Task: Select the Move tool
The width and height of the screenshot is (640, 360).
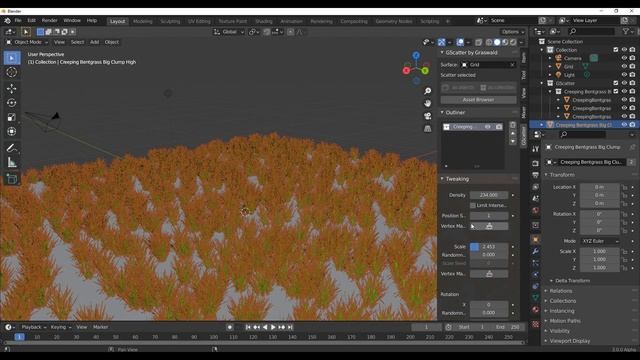Action: point(11,88)
